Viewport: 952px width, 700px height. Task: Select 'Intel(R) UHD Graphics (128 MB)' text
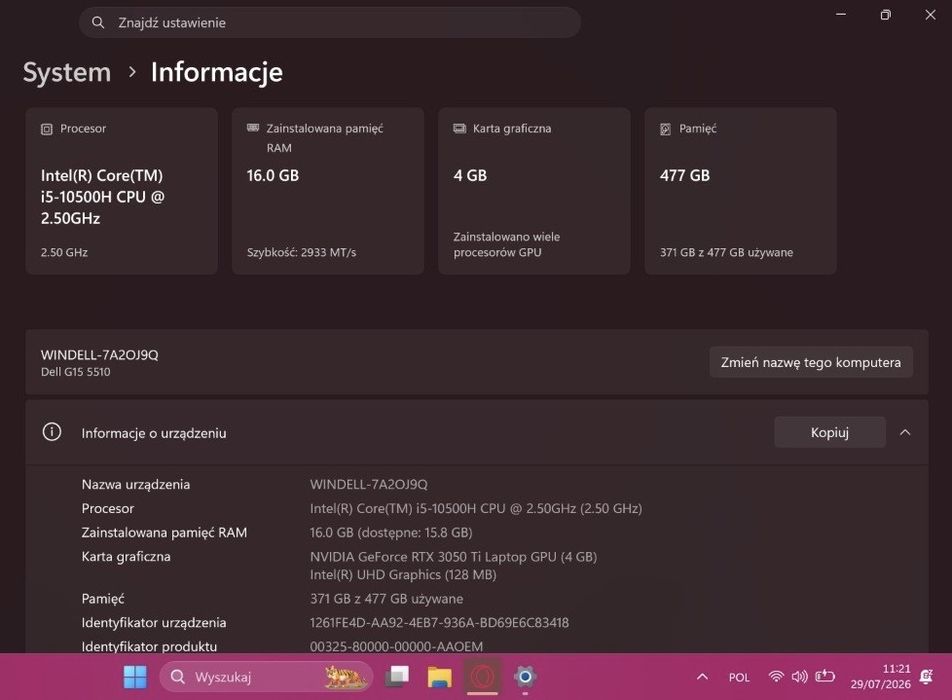point(403,574)
